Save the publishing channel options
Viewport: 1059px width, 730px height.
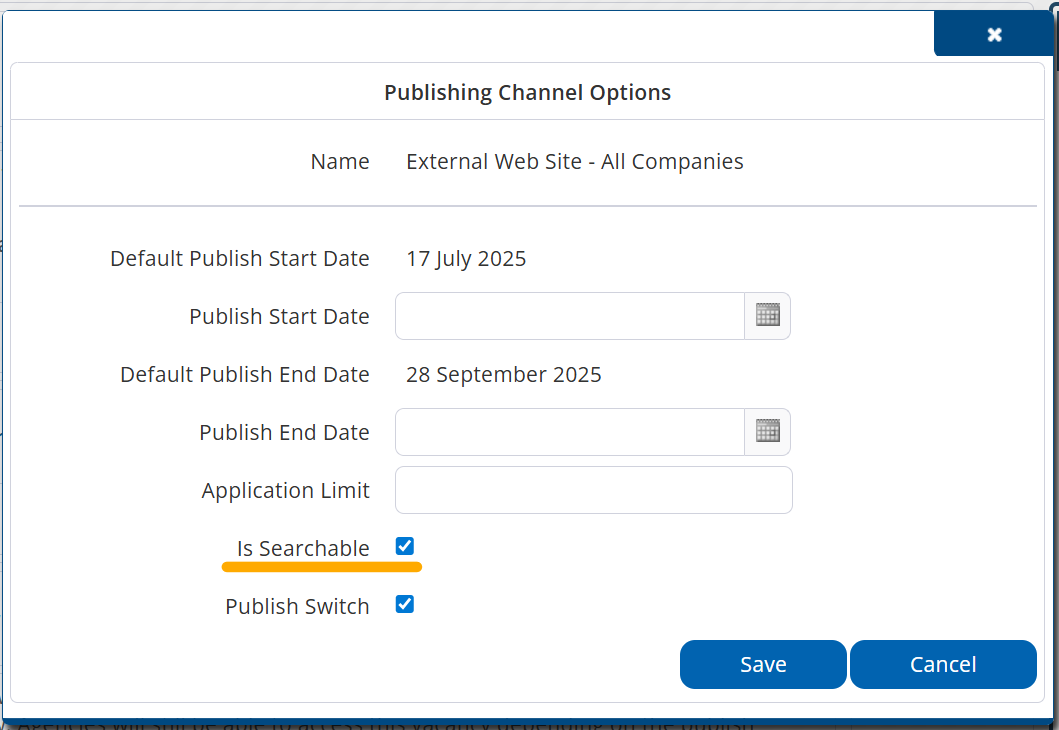pyautogui.click(x=763, y=665)
